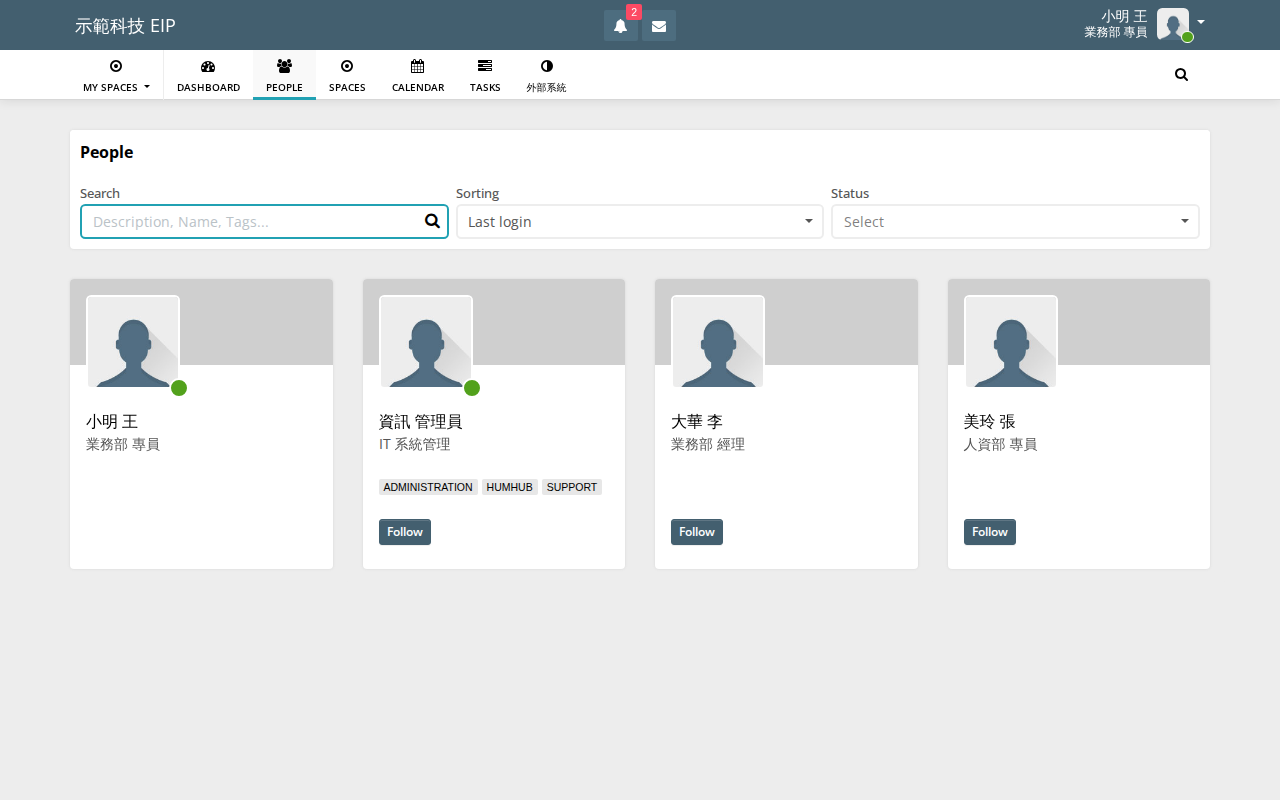1280x800 pixels.
Task: Follow 大華 李
Action: [x=697, y=532]
